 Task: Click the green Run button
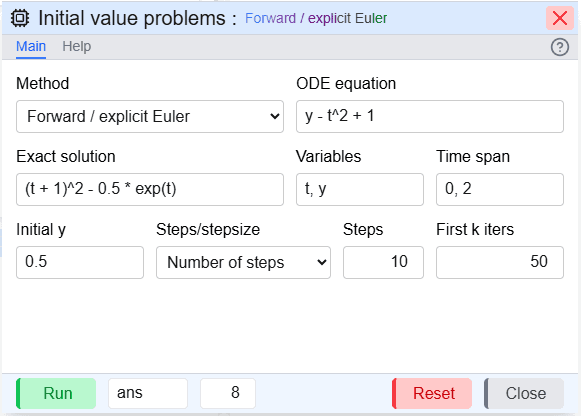[56, 393]
